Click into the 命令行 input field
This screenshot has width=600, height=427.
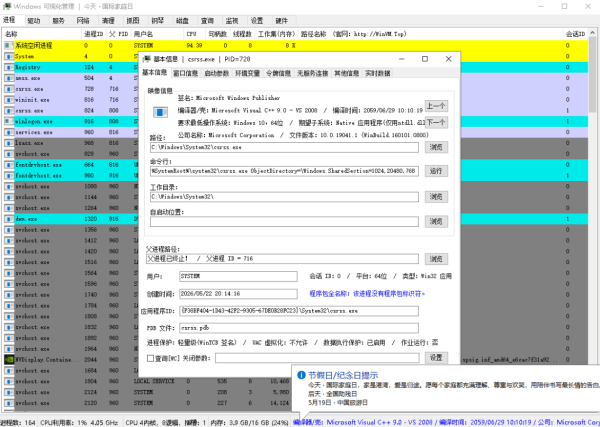point(284,171)
